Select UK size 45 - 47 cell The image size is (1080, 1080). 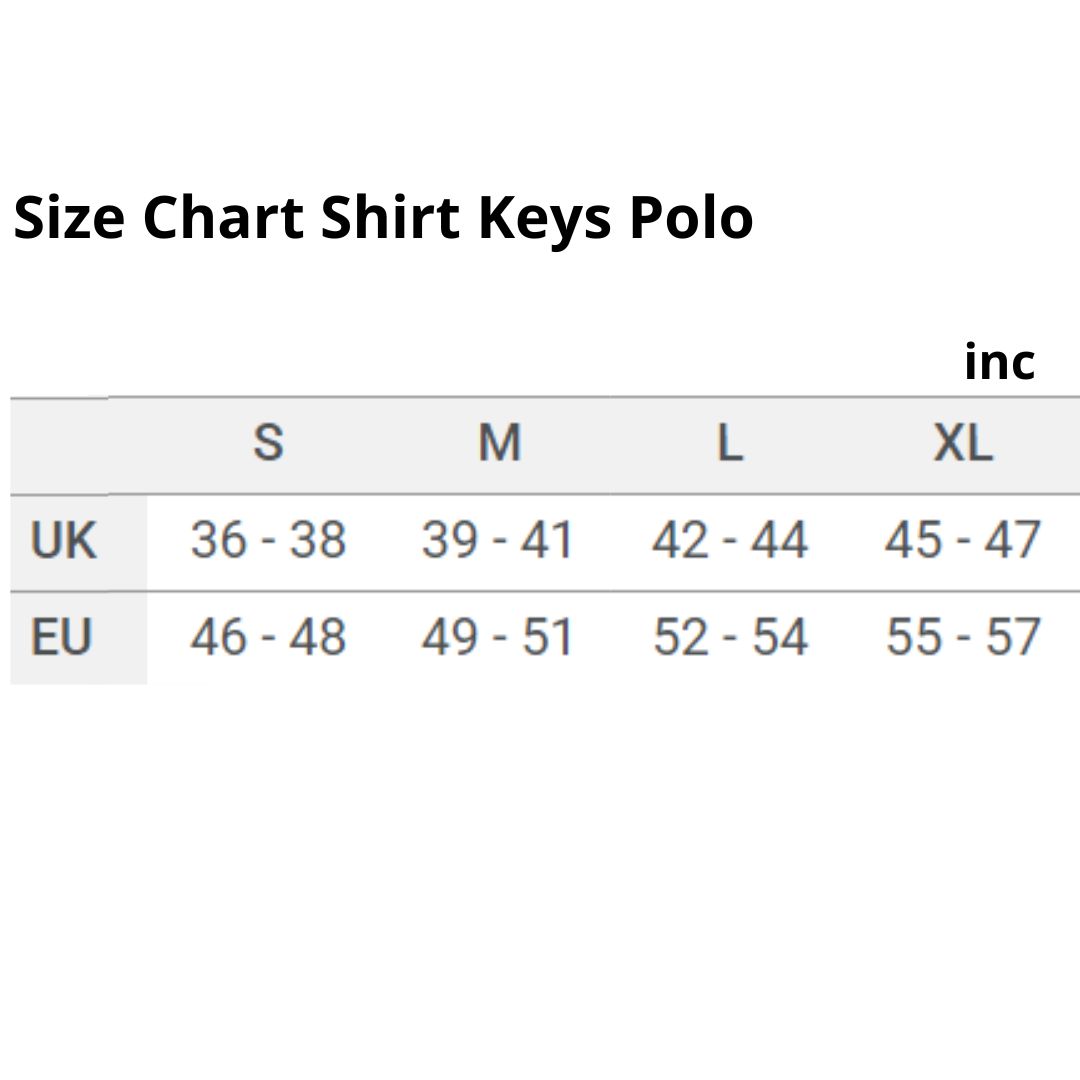coord(963,539)
